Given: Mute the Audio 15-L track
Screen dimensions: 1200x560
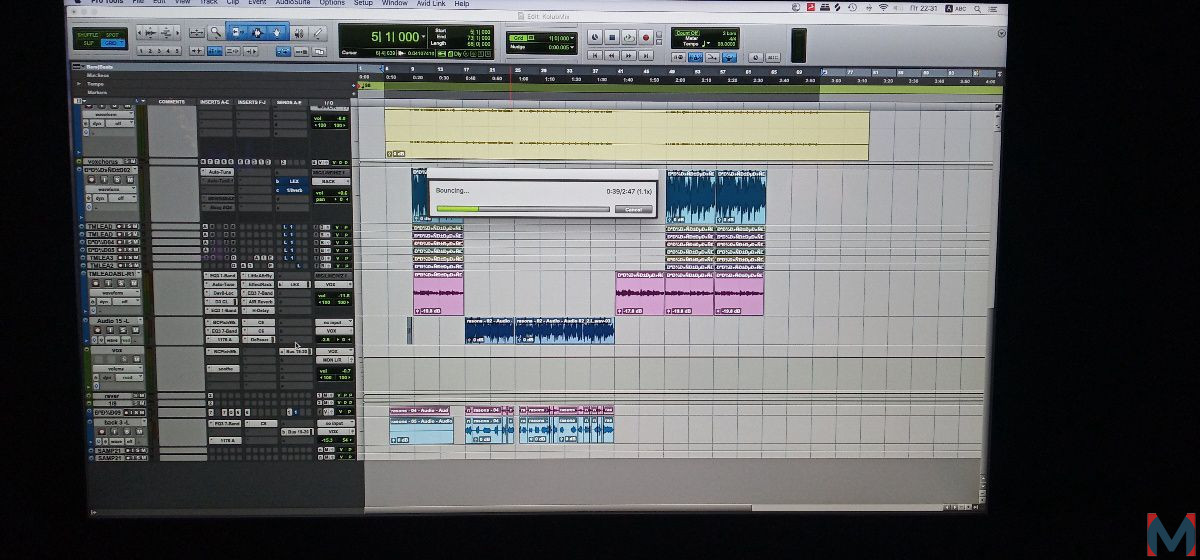Looking at the screenshot, I should click(135, 330).
